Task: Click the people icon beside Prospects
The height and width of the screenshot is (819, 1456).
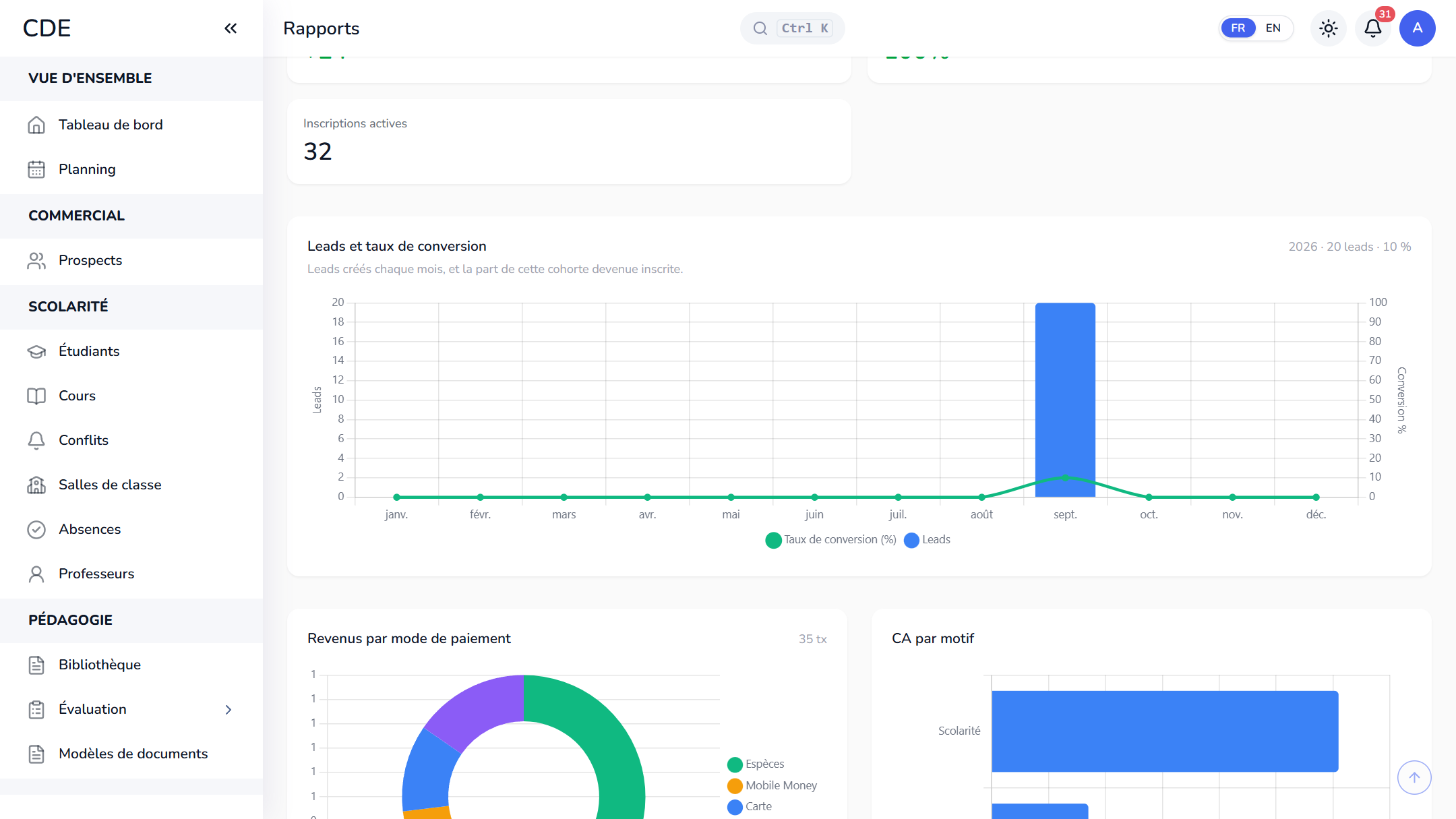Action: (x=36, y=260)
